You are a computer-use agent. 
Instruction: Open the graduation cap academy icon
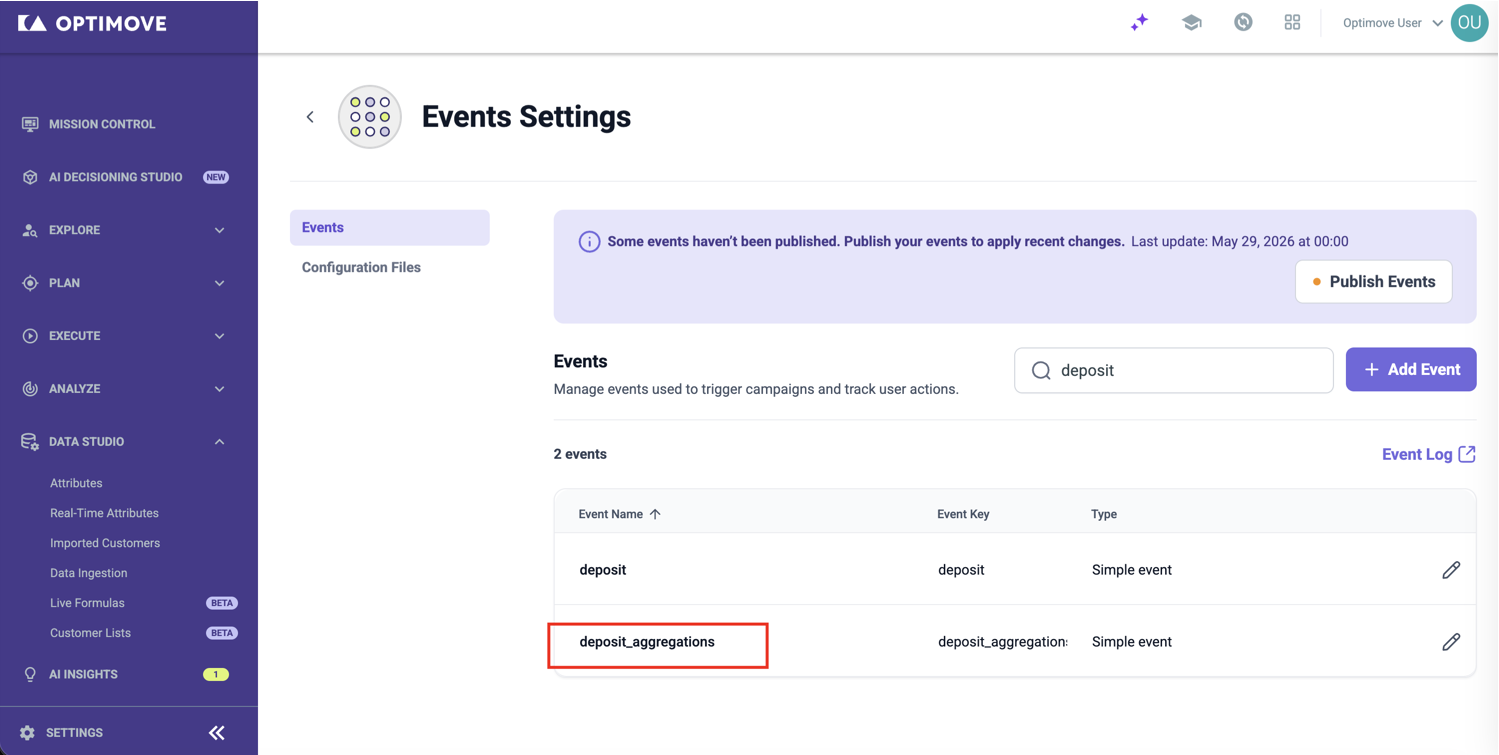[1191, 23]
